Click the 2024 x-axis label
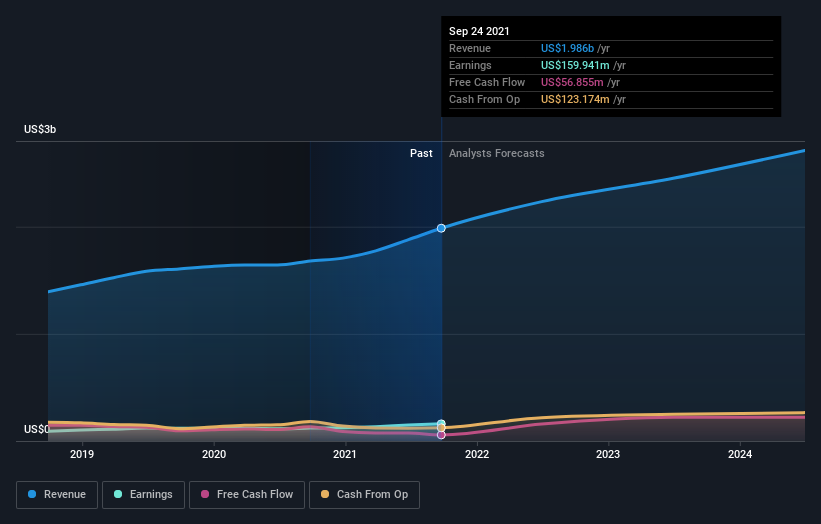 tap(740, 454)
